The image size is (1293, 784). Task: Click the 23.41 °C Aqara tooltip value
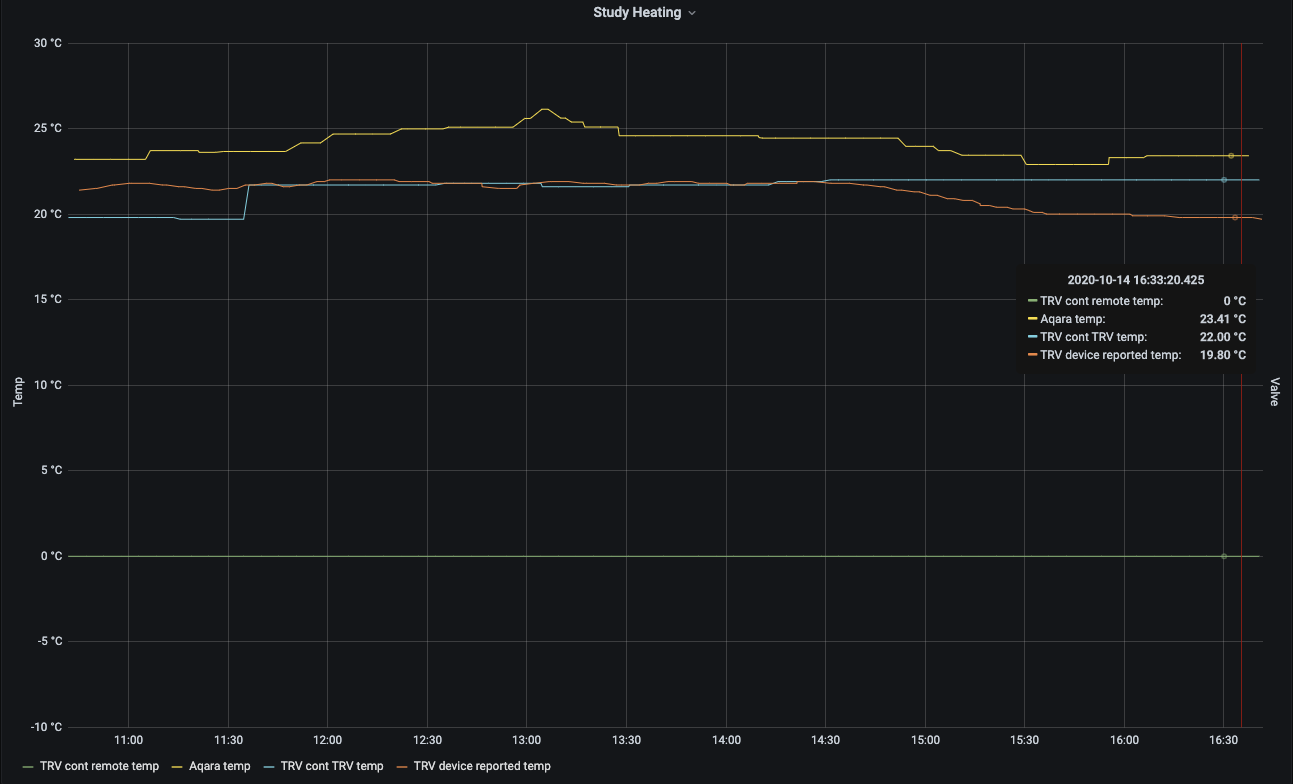pyautogui.click(x=1222, y=319)
